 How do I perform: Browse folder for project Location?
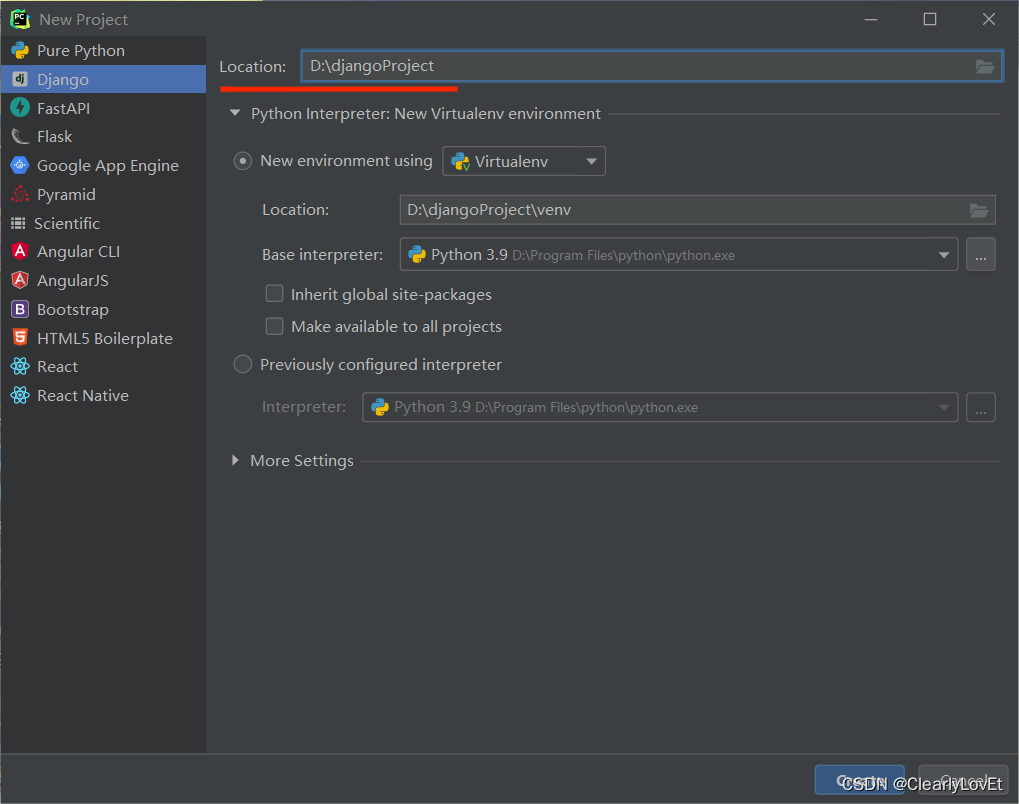pyautogui.click(x=985, y=66)
